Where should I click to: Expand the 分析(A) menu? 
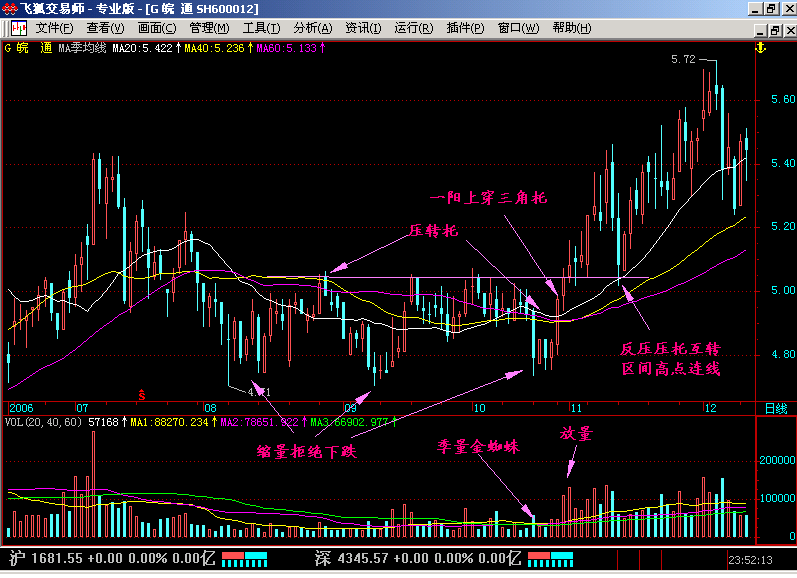[x=313, y=28]
